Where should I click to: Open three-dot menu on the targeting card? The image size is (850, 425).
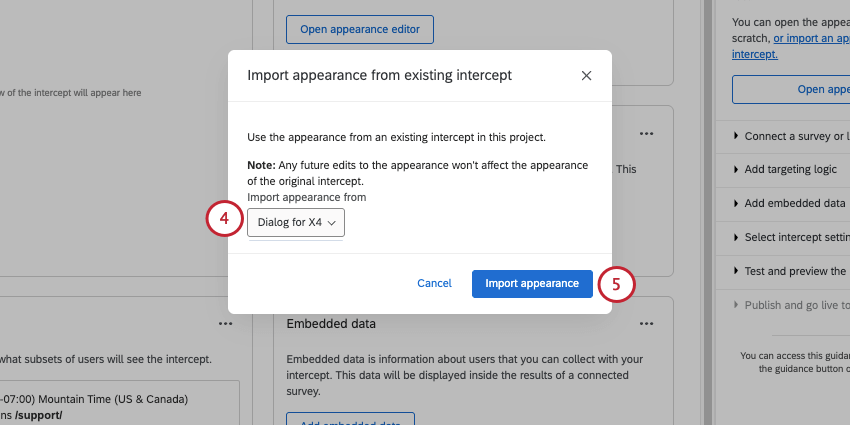pyautogui.click(x=225, y=324)
